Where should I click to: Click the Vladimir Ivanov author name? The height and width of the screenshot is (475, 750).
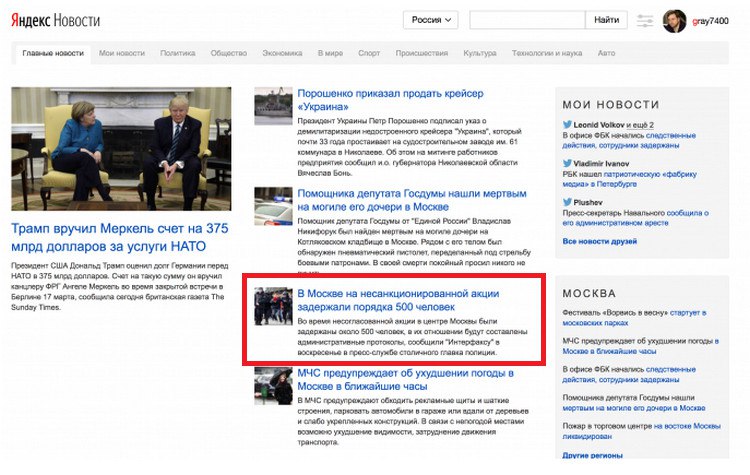point(601,164)
